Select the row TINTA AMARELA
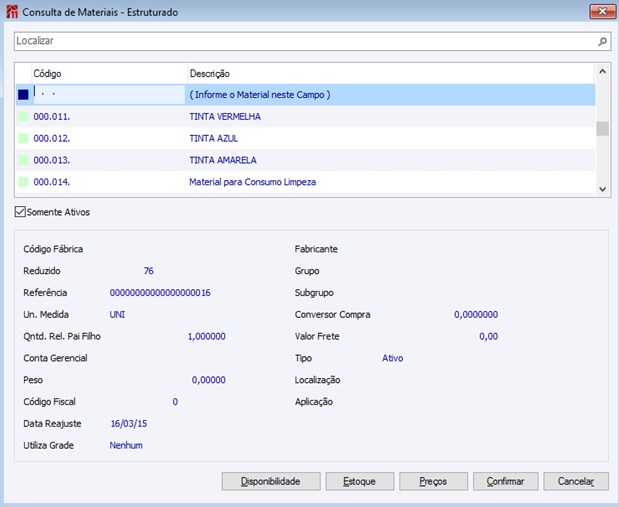 [x=306, y=160]
